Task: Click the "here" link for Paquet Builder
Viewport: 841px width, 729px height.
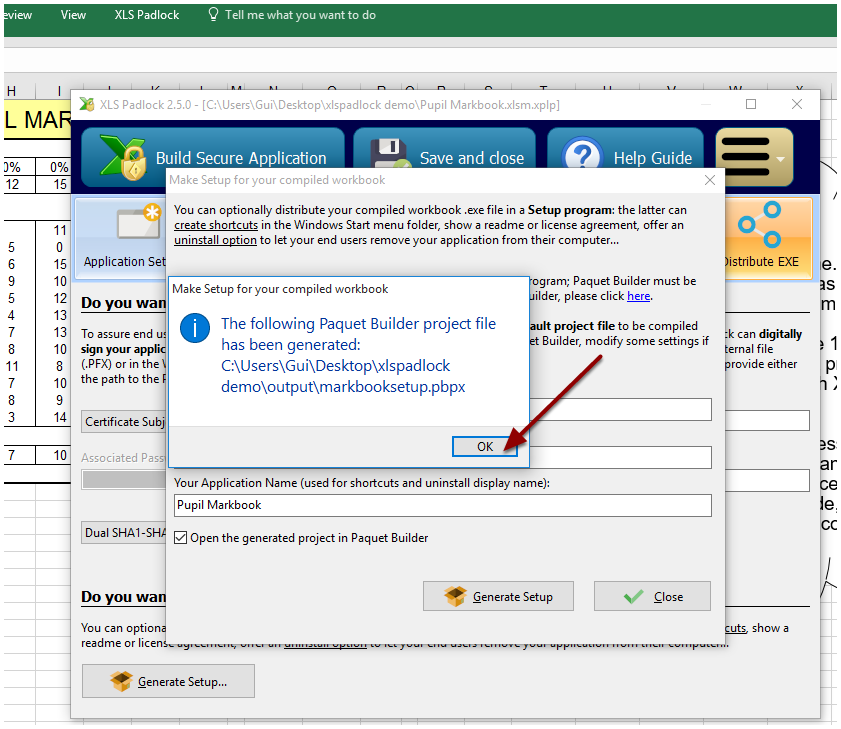Action: 638,296
